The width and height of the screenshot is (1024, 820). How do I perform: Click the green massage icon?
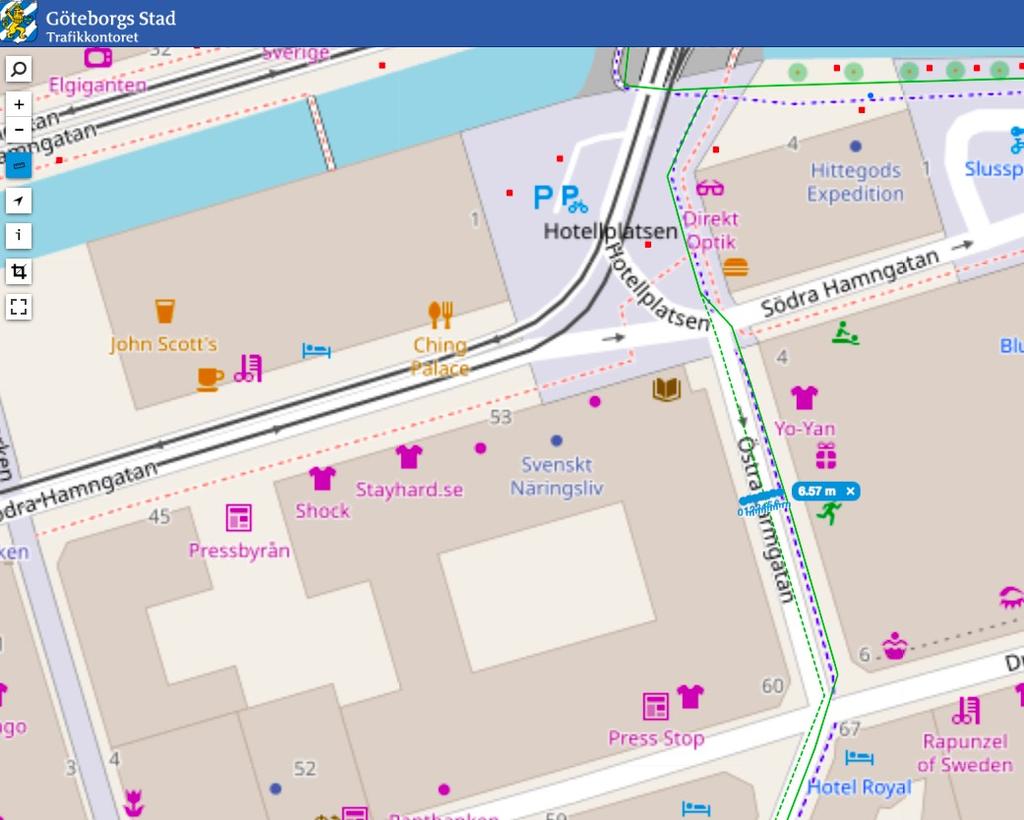click(845, 333)
